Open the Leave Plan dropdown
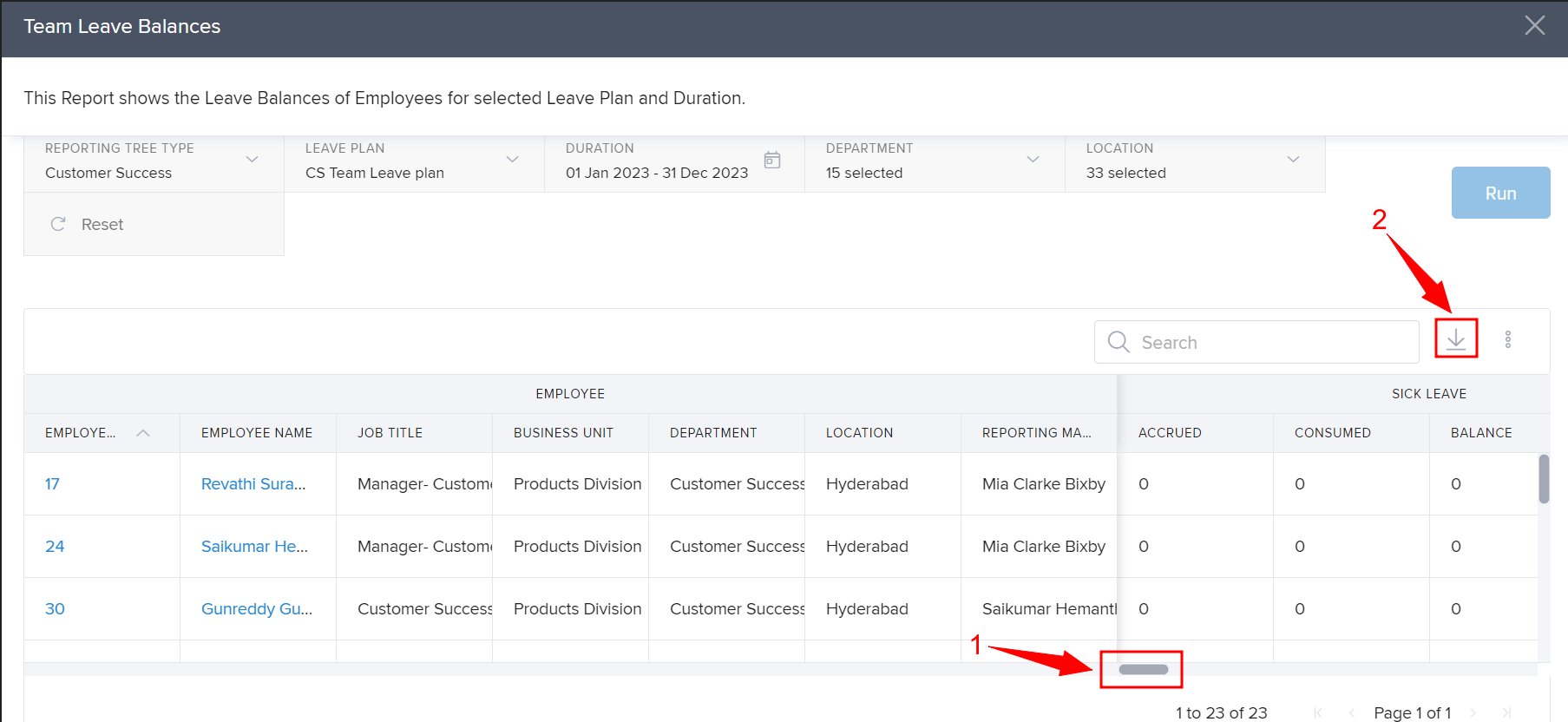The width and height of the screenshot is (1568, 722). [x=512, y=160]
